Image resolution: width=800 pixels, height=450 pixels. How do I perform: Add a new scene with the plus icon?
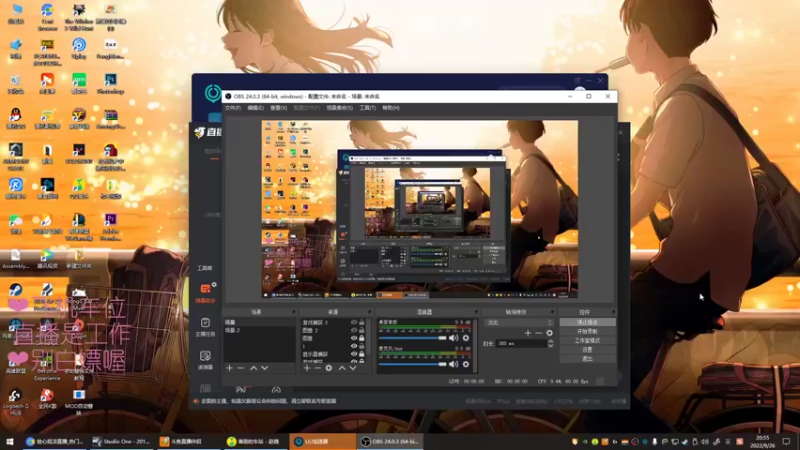coord(229,368)
